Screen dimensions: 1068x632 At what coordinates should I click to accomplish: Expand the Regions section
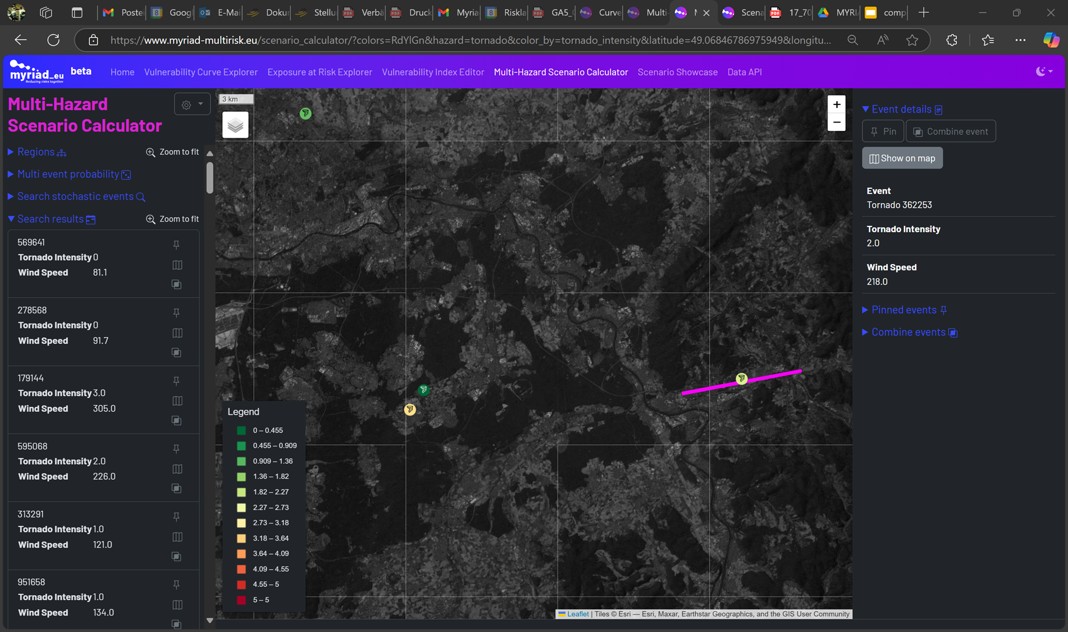[37, 152]
